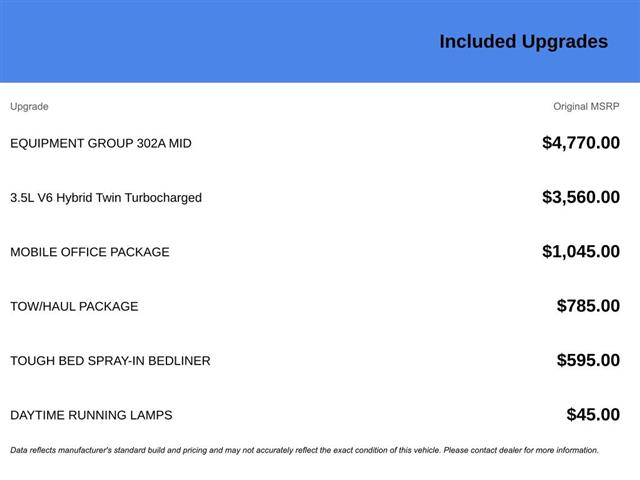Click the Original MSRP column header
Image resolution: width=640 pixels, height=480 pixels.
point(586,106)
